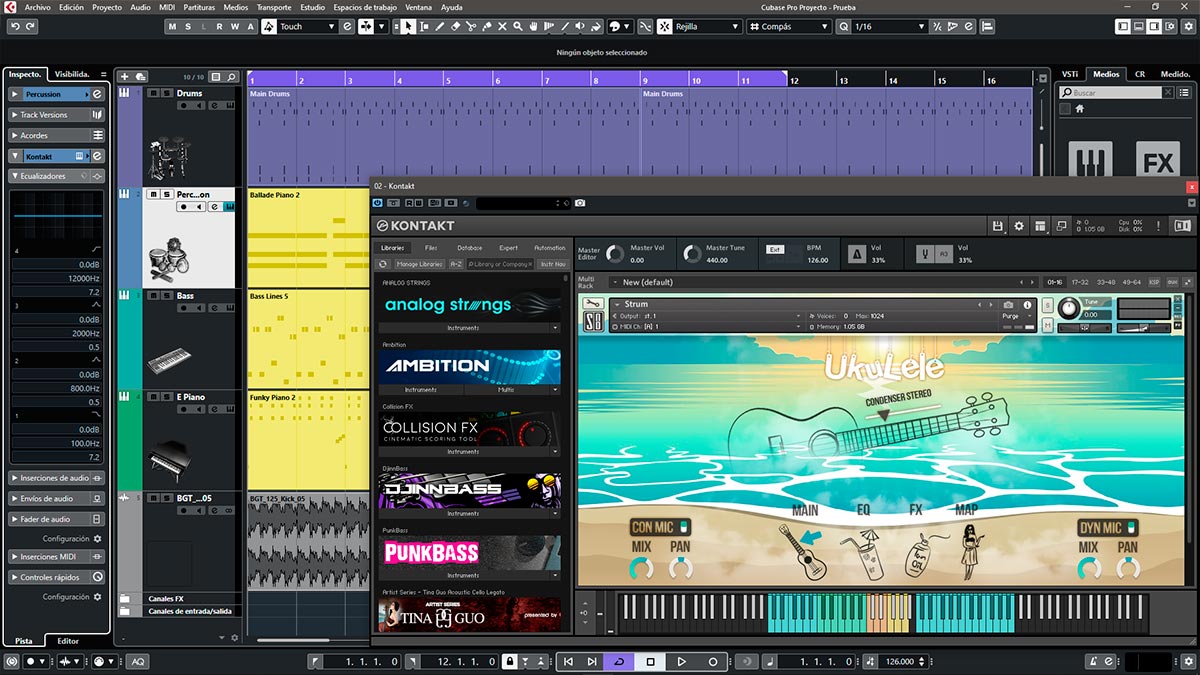1200x675 pixels.
Task: Select the Mute X tool
Action: click(502, 26)
